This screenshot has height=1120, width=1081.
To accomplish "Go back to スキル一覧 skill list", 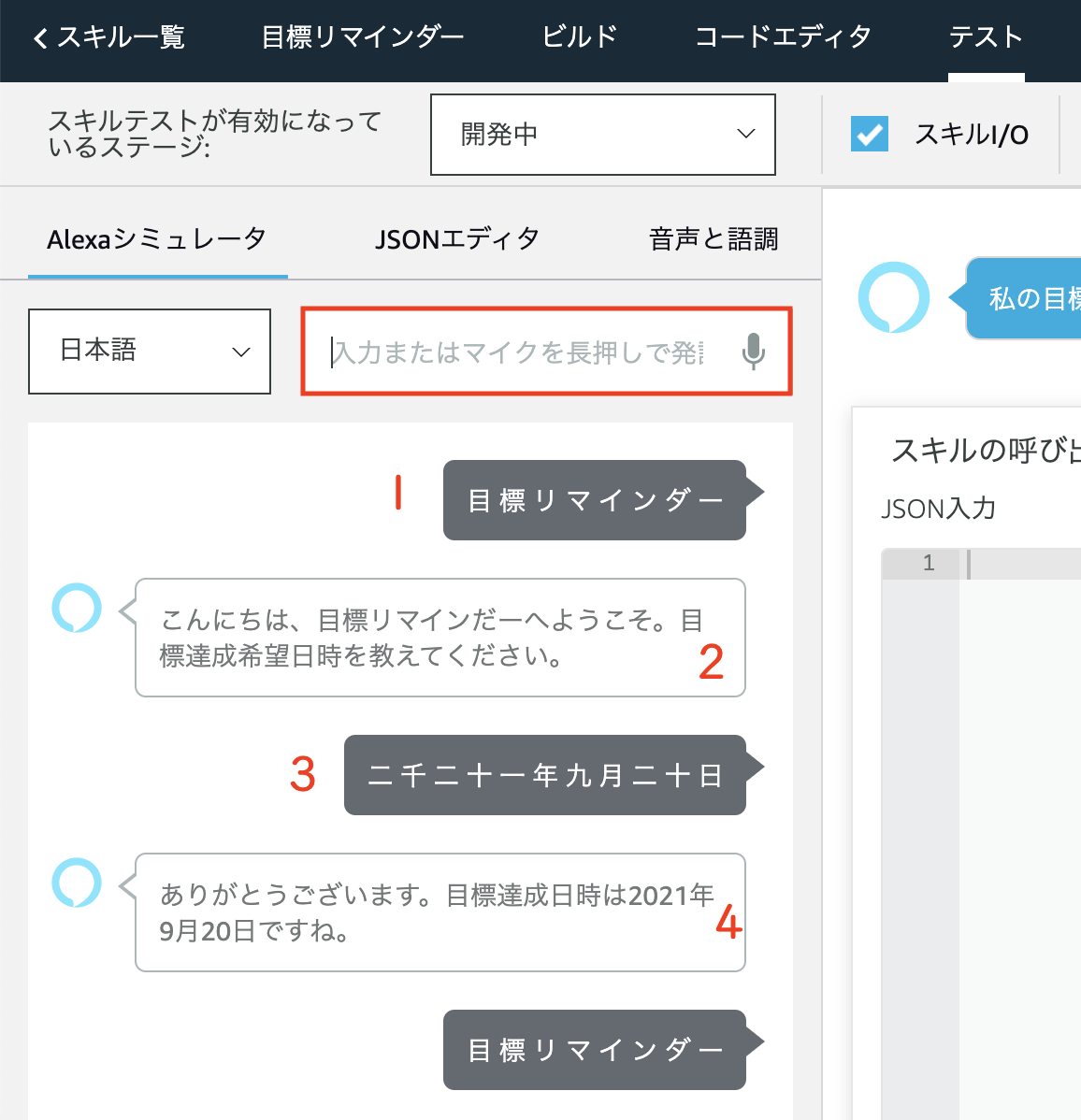I will [x=108, y=37].
